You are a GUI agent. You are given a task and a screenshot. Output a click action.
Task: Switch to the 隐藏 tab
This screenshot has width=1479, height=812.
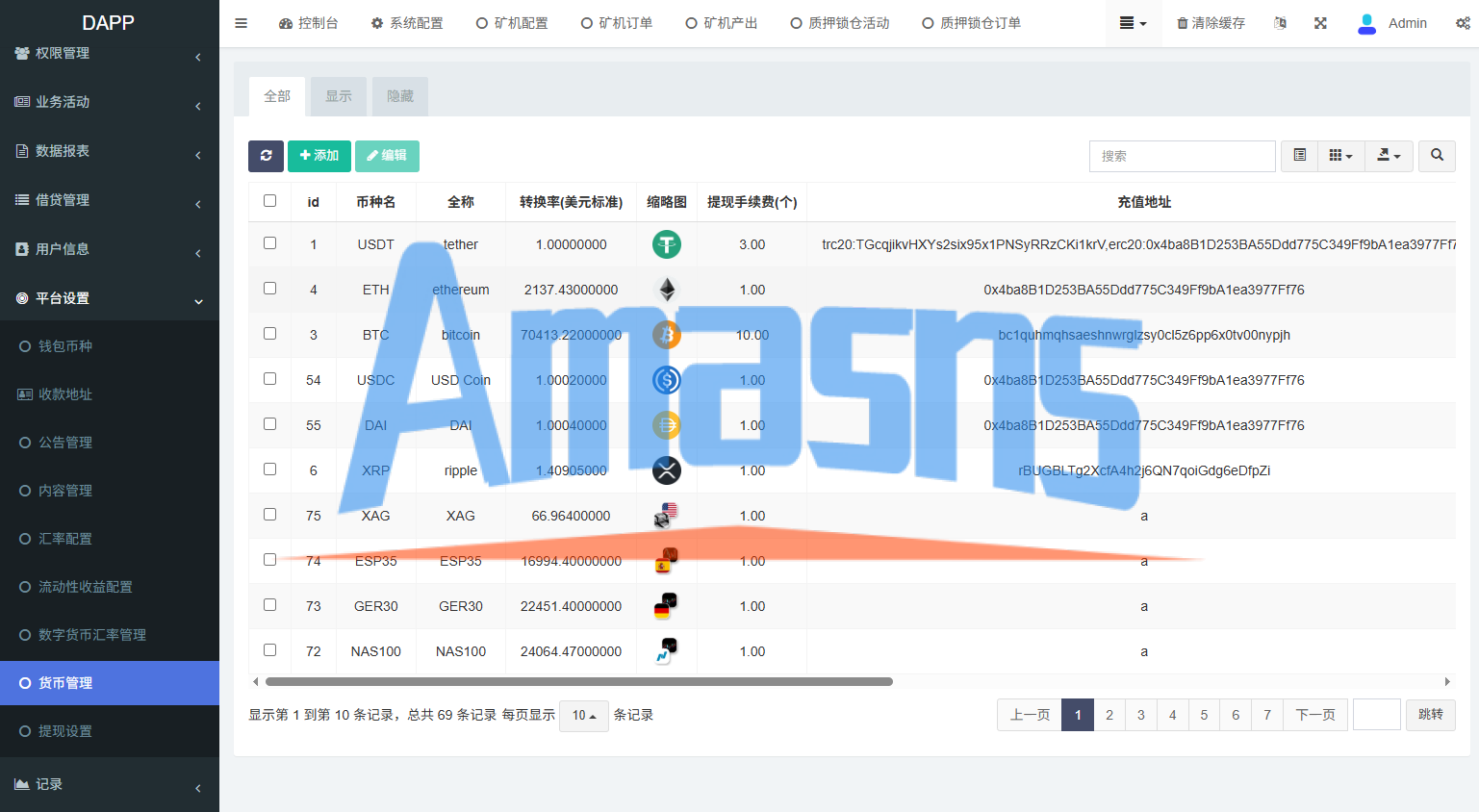click(400, 96)
